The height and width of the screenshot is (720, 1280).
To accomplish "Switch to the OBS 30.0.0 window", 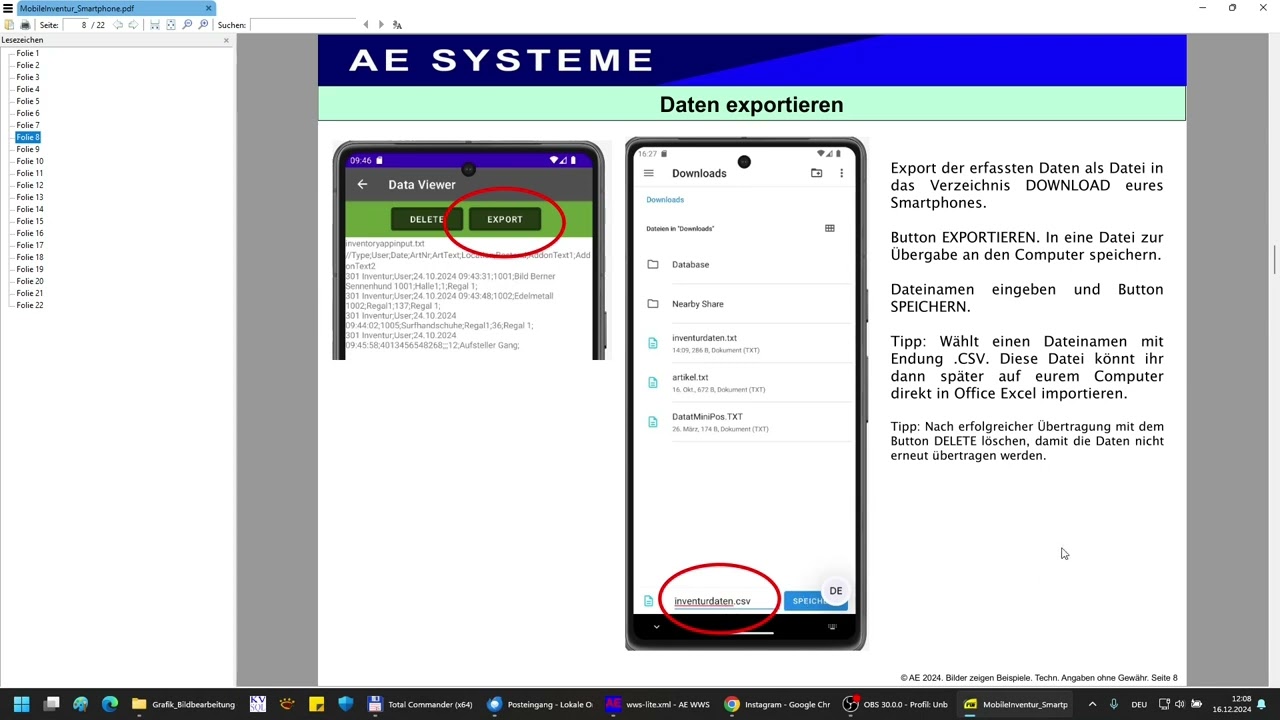I will (896, 704).
